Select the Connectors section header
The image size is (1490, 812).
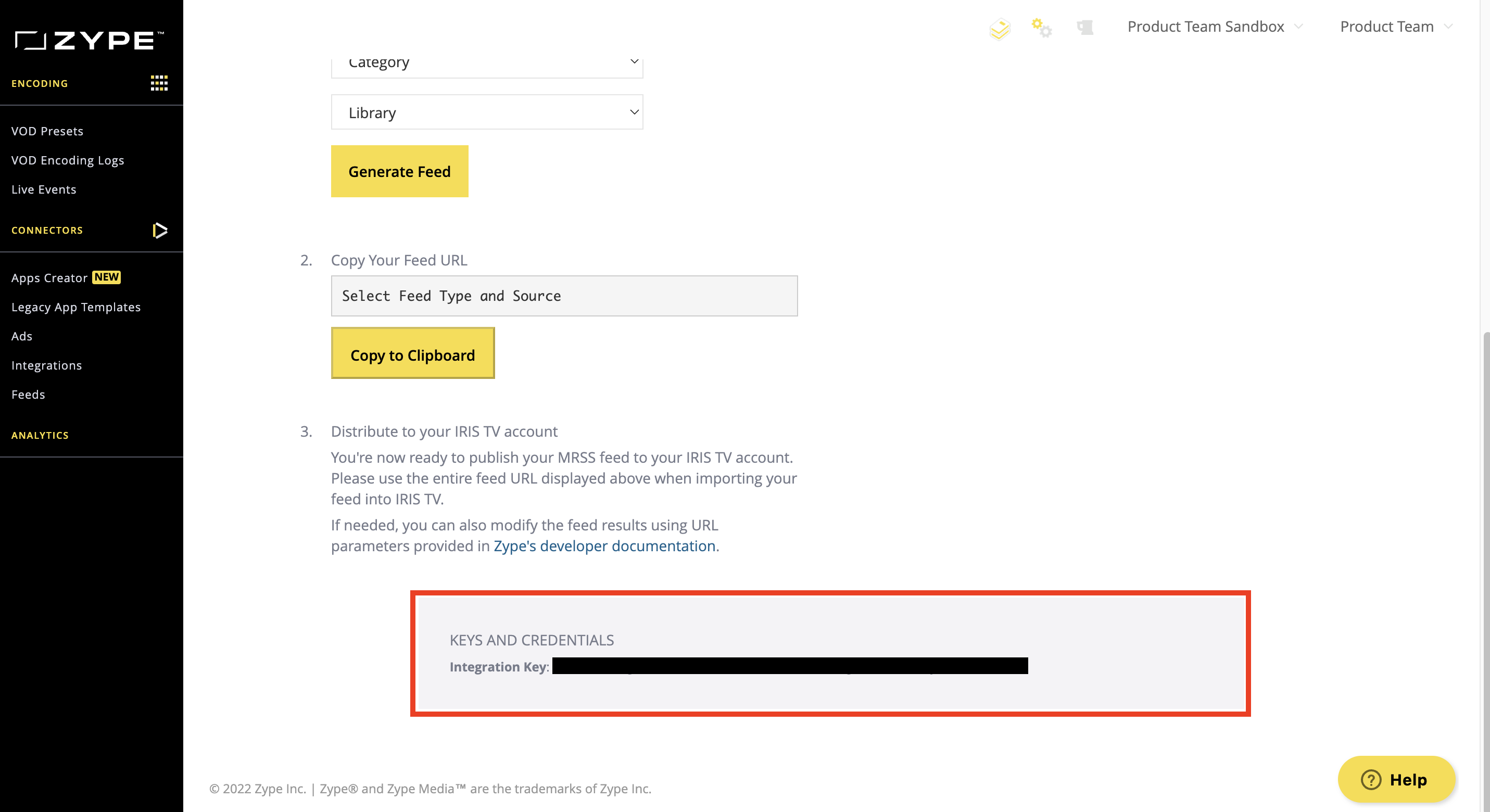pos(47,230)
